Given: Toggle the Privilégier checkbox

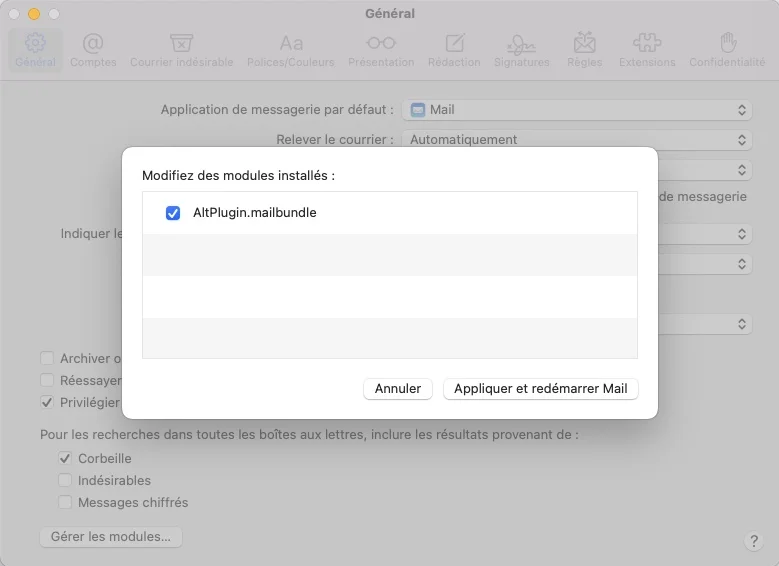Looking at the screenshot, I should click(x=47, y=402).
